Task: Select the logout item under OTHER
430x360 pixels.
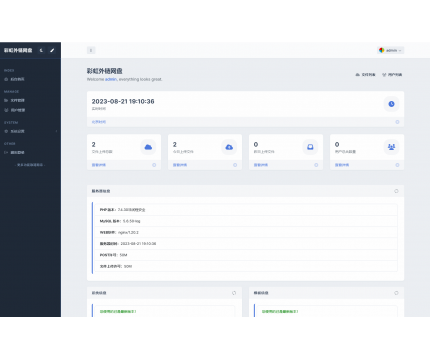Action: [x=30, y=152]
